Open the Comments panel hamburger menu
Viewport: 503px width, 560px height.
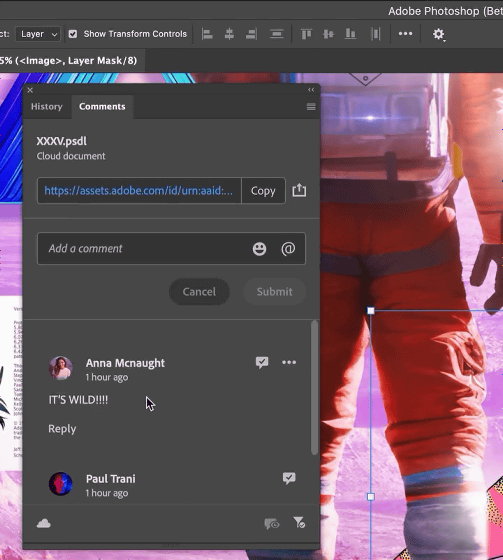(x=311, y=106)
